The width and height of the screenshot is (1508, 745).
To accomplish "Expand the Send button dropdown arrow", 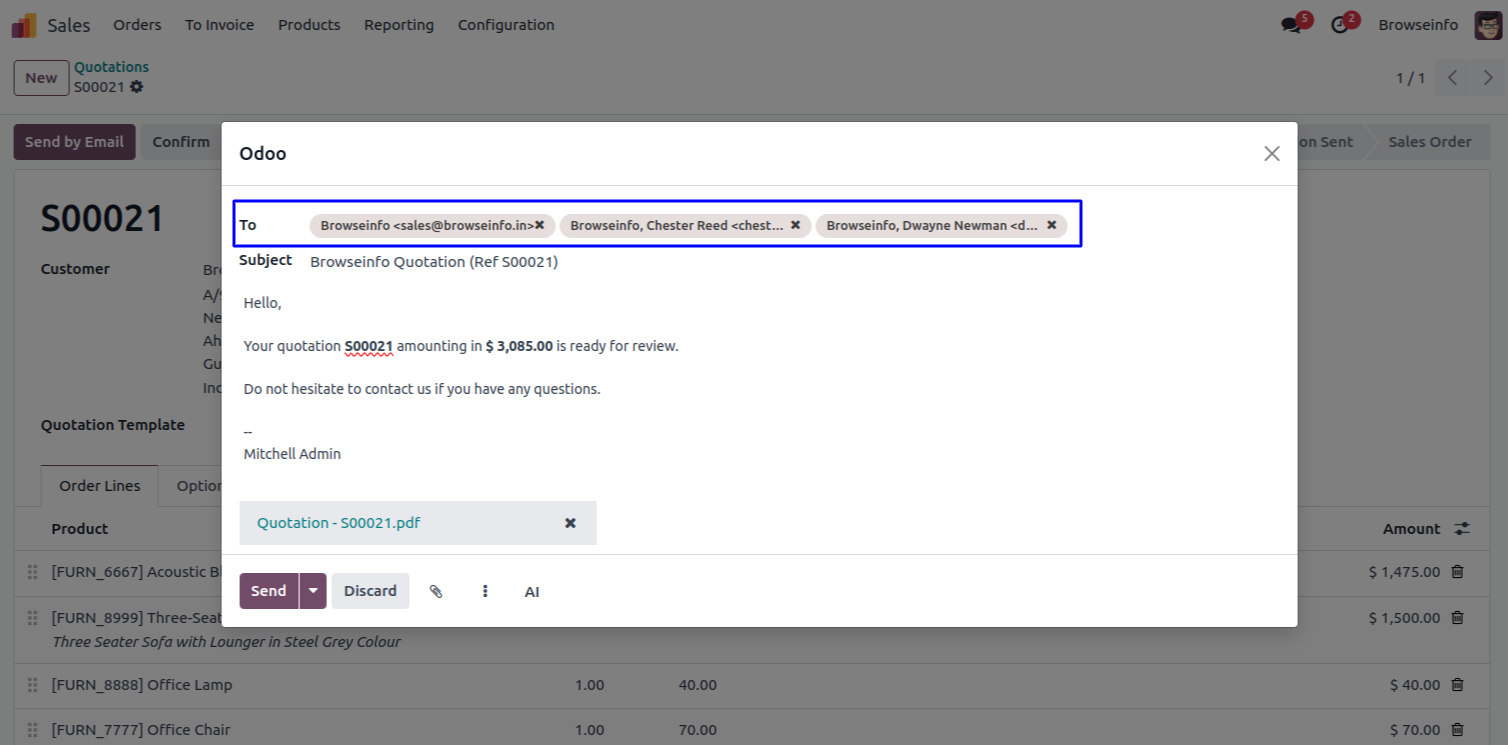I will pyautogui.click(x=313, y=591).
